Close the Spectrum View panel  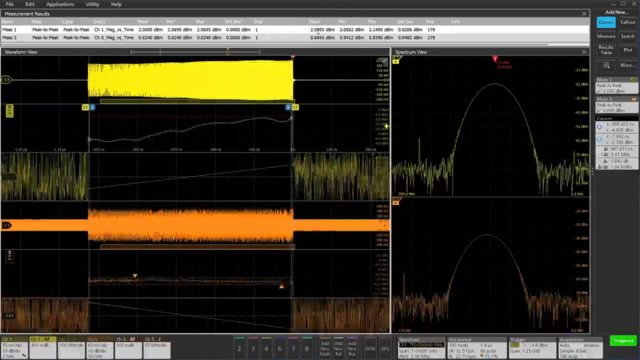[x=584, y=52]
